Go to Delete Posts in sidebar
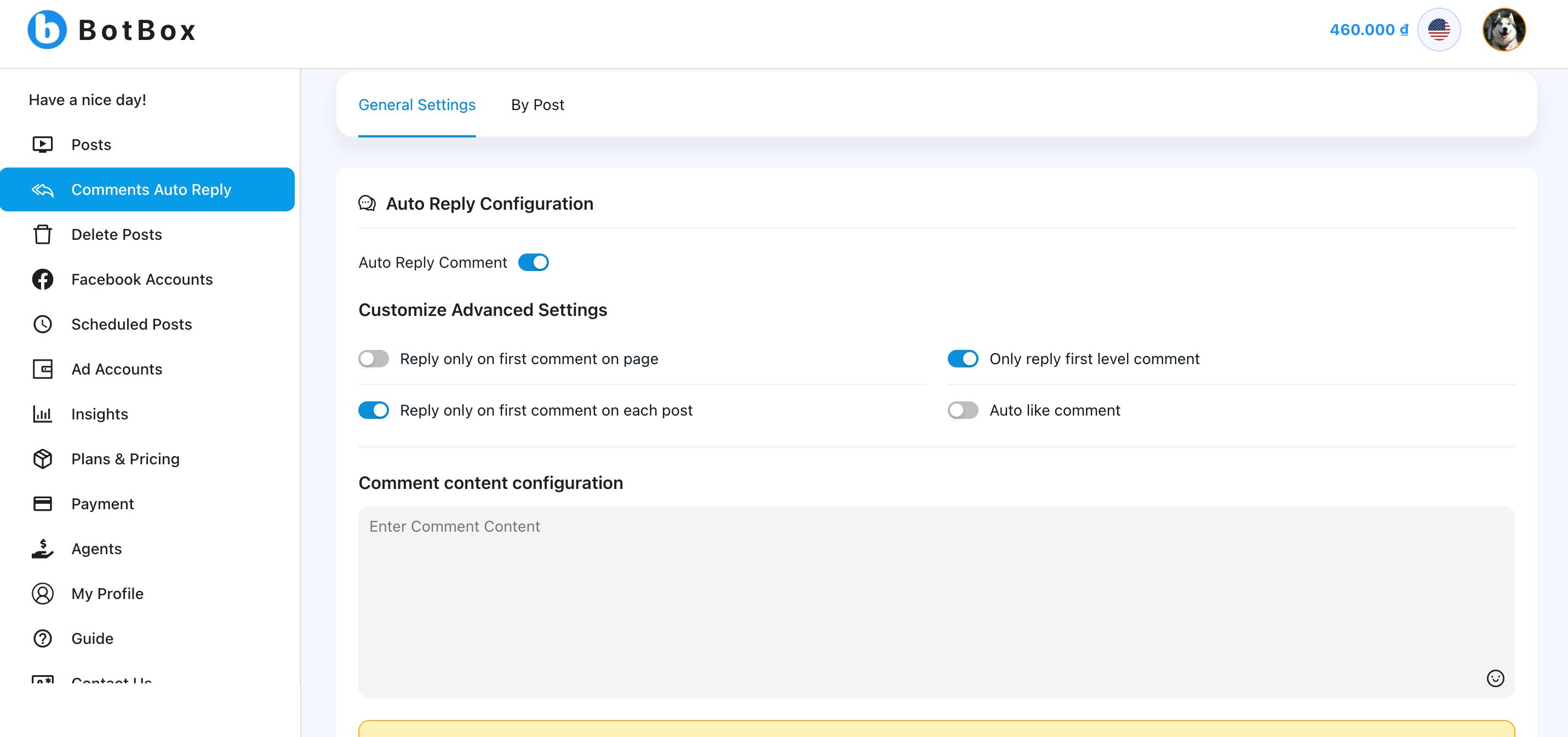Screen dimensions: 1568x737 coord(147,234)
